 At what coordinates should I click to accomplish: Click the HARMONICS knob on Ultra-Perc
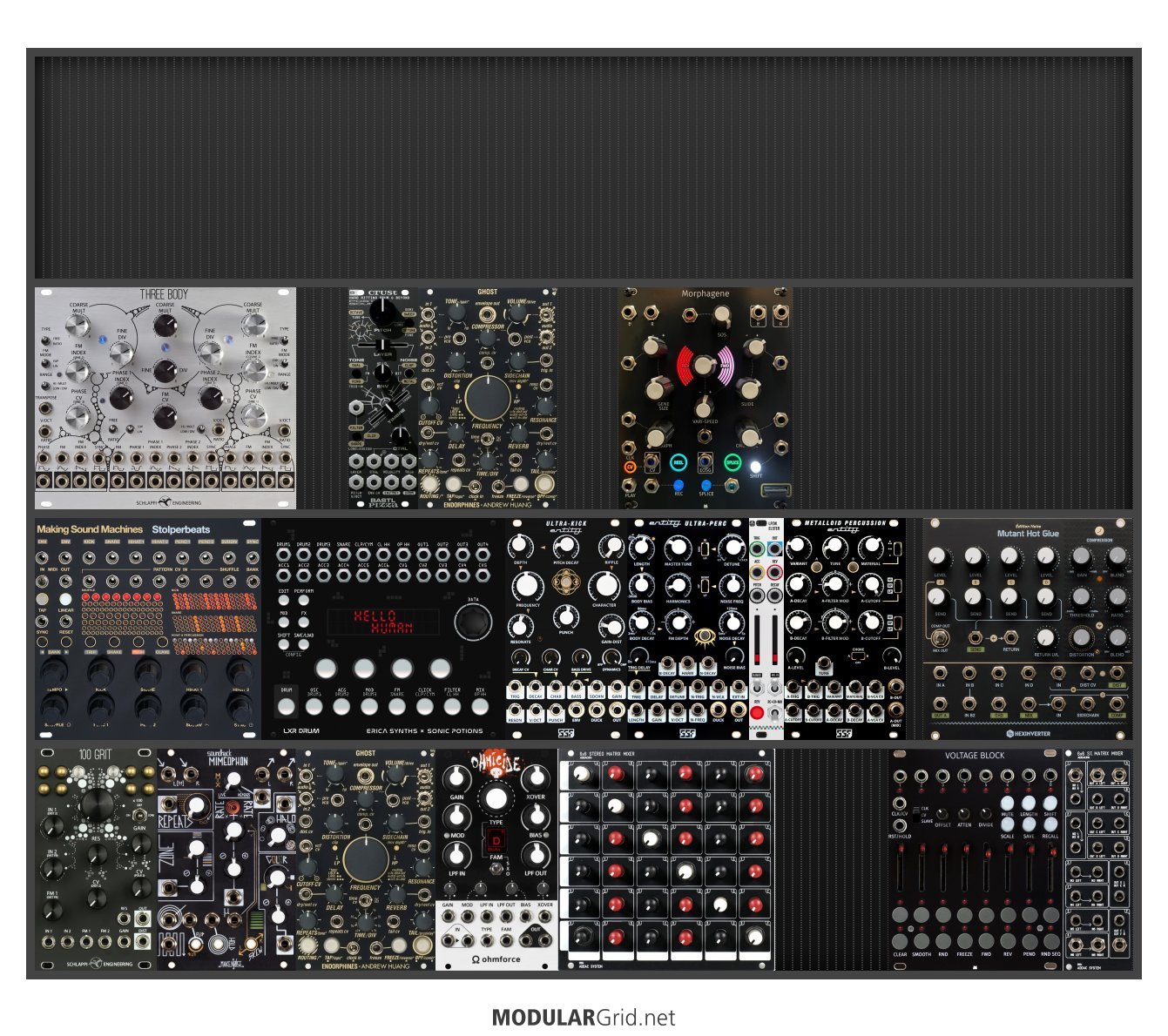pyautogui.click(x=678, y=585)
